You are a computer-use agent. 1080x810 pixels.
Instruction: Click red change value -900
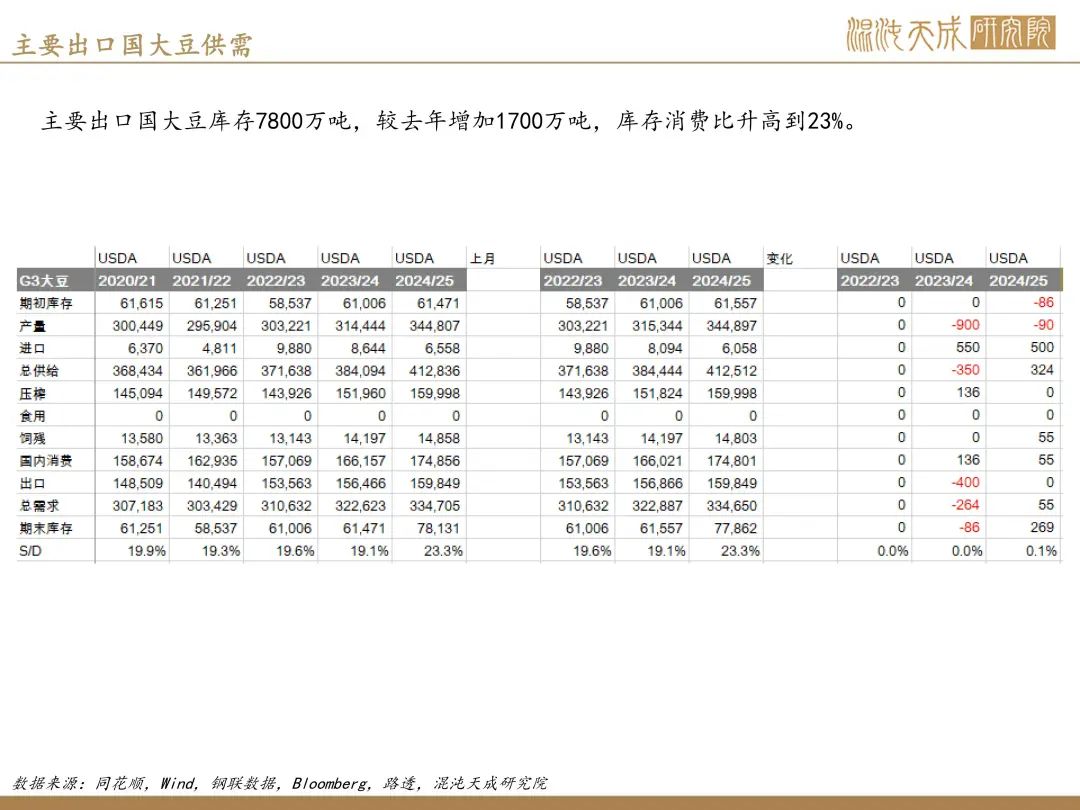tap(965, 325)
